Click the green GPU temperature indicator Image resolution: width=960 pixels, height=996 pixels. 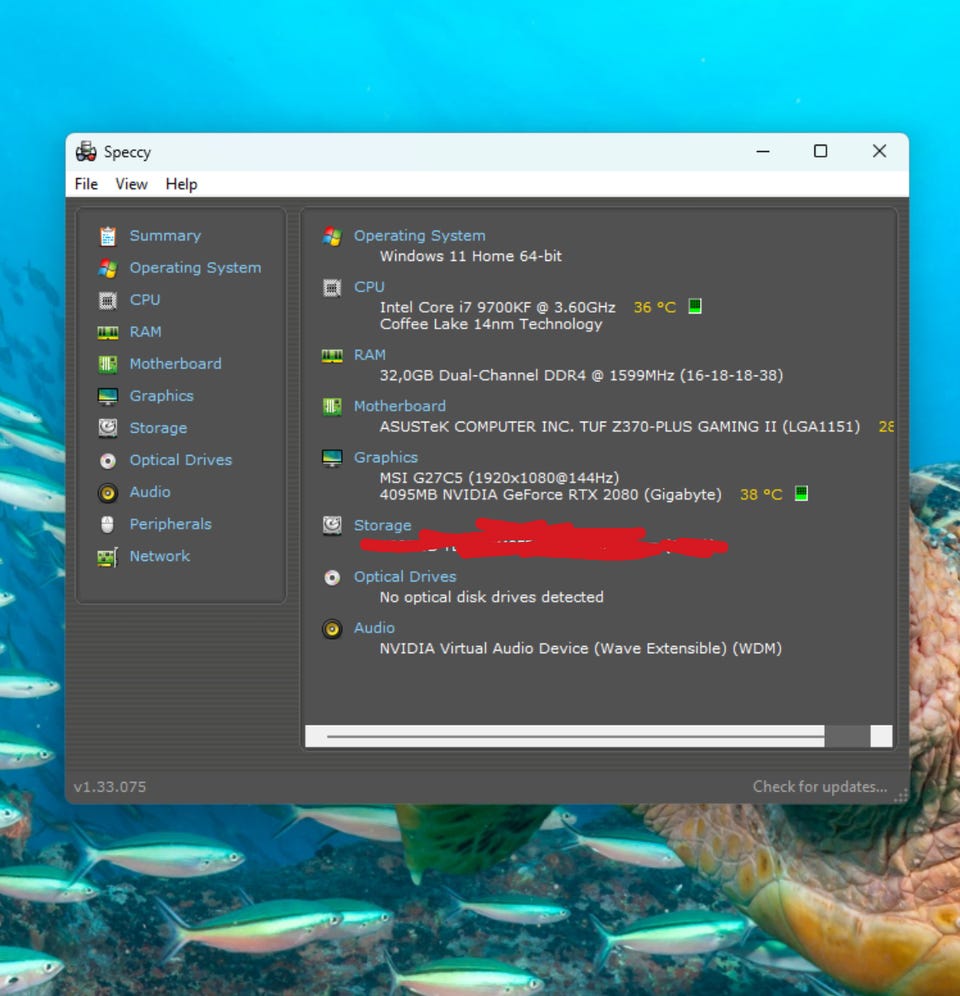click(x=800, y=493)
